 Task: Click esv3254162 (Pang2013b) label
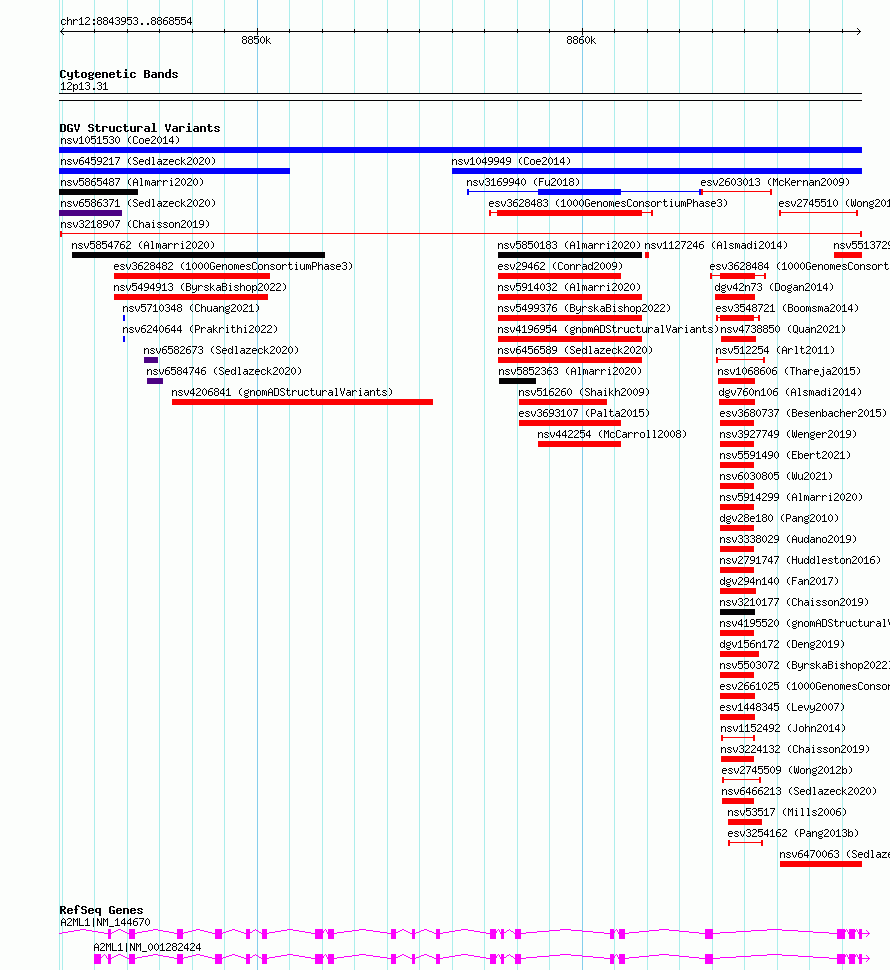[x=794, y=835]
